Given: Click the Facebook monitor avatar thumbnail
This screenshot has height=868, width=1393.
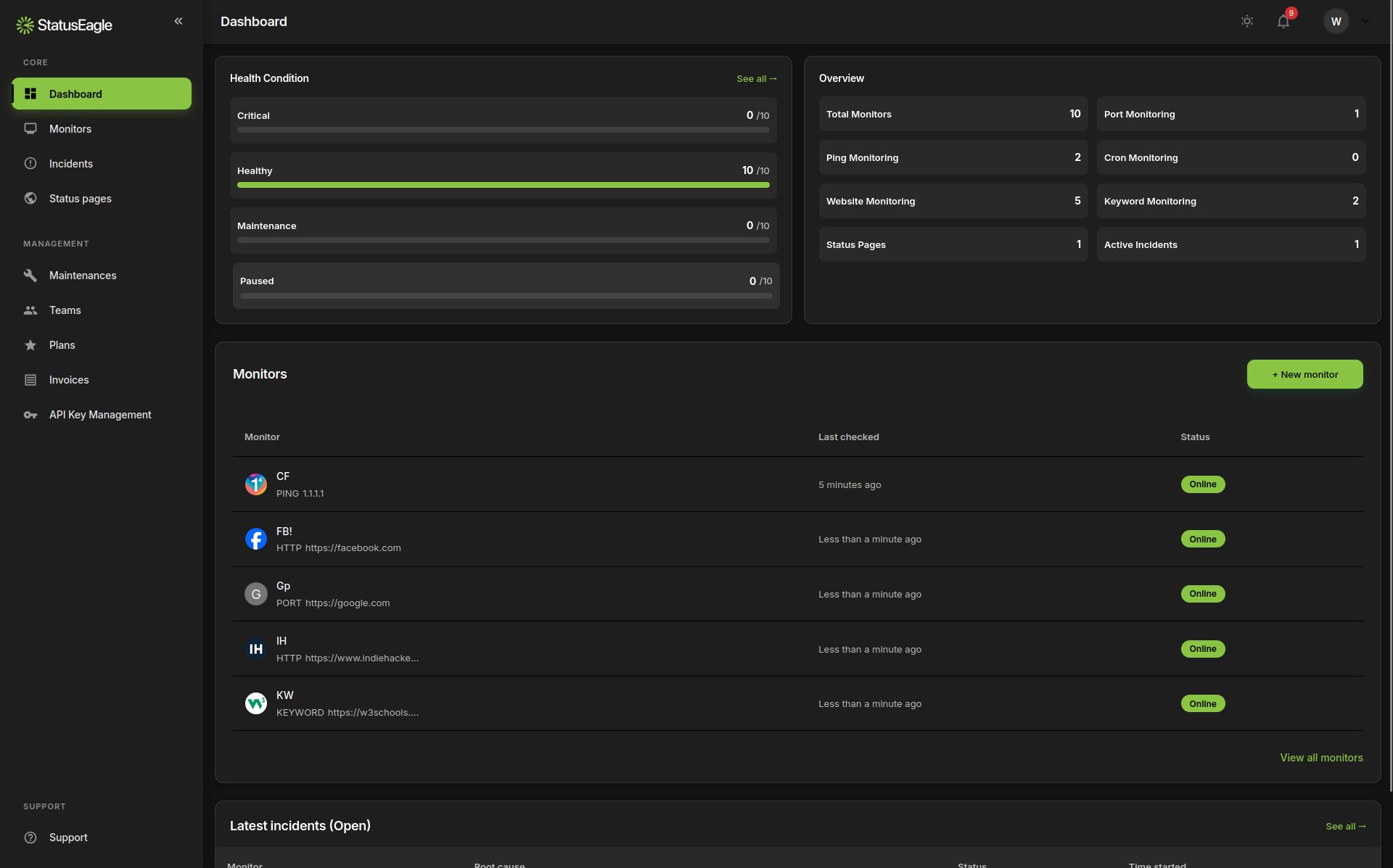Looking at the screenshot, I should [255, 539].
